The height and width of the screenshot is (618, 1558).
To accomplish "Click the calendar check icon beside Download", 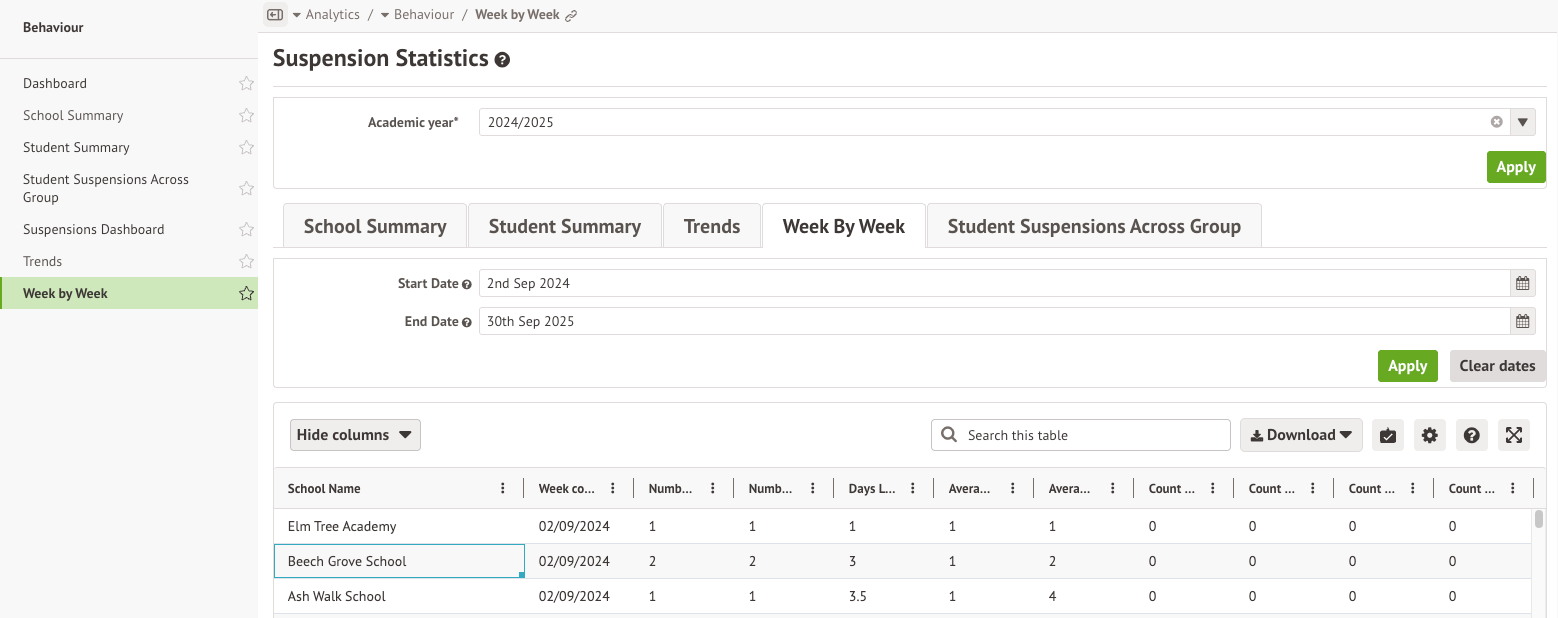I will 1388,435.
